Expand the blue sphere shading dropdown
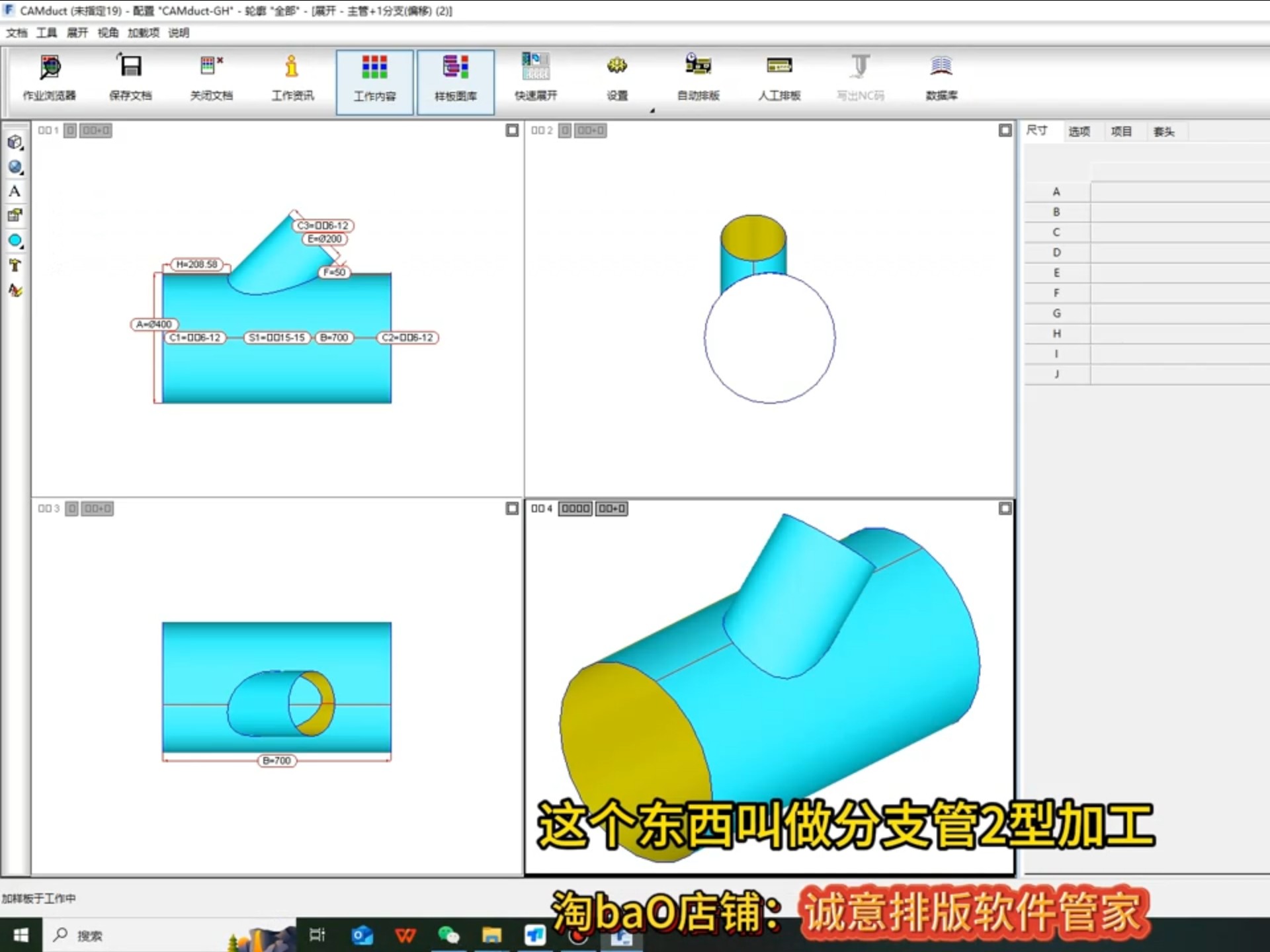Screen dimensions: 1270x952 22,173
